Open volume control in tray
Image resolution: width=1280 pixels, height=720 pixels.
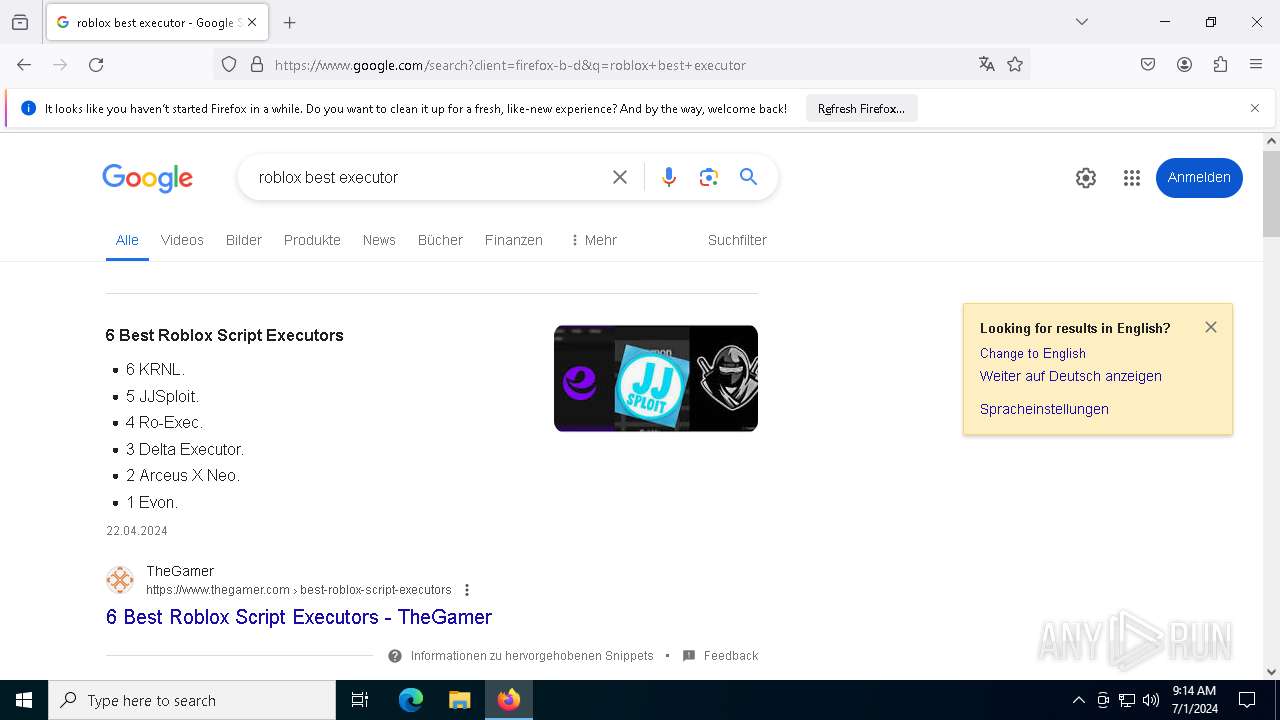pyautogui.click(x=1151, y=700)
